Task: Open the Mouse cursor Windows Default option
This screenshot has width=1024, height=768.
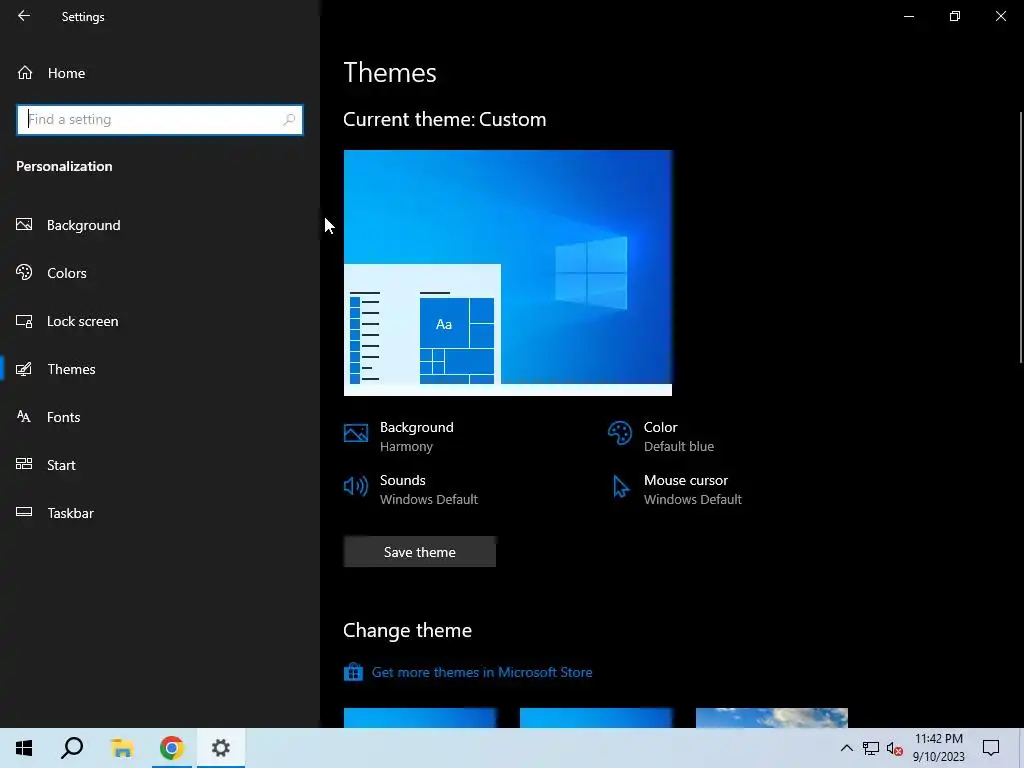Action: click(x=675, y=489)
